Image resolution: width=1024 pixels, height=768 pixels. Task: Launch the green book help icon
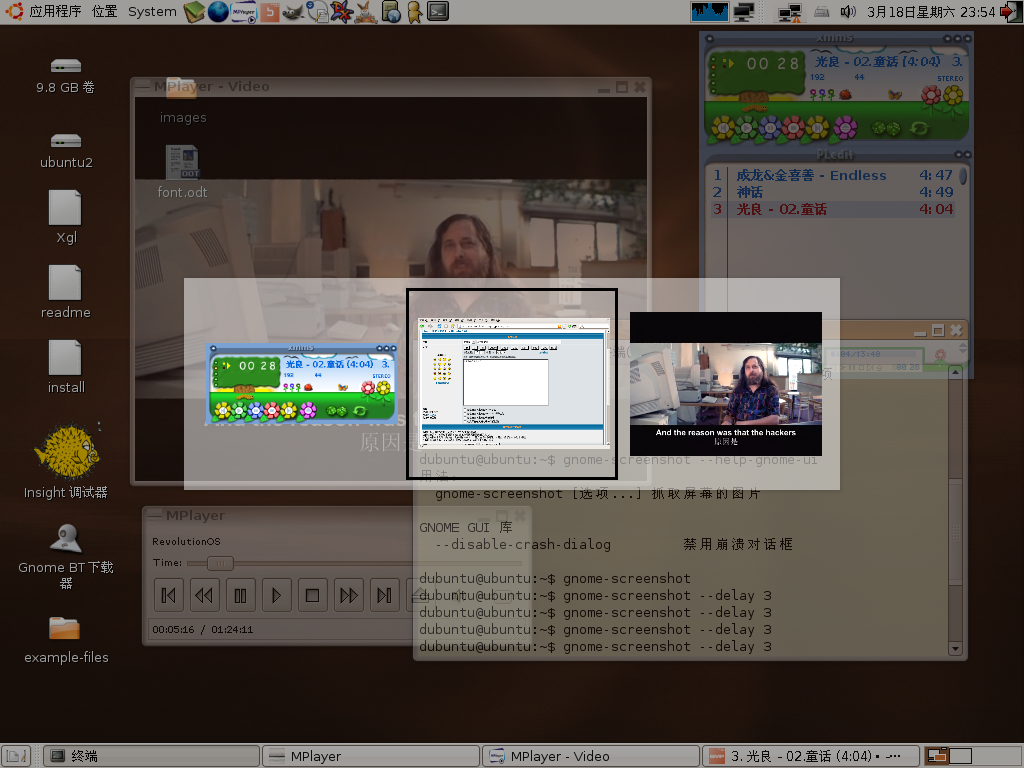tap(194, 12)
